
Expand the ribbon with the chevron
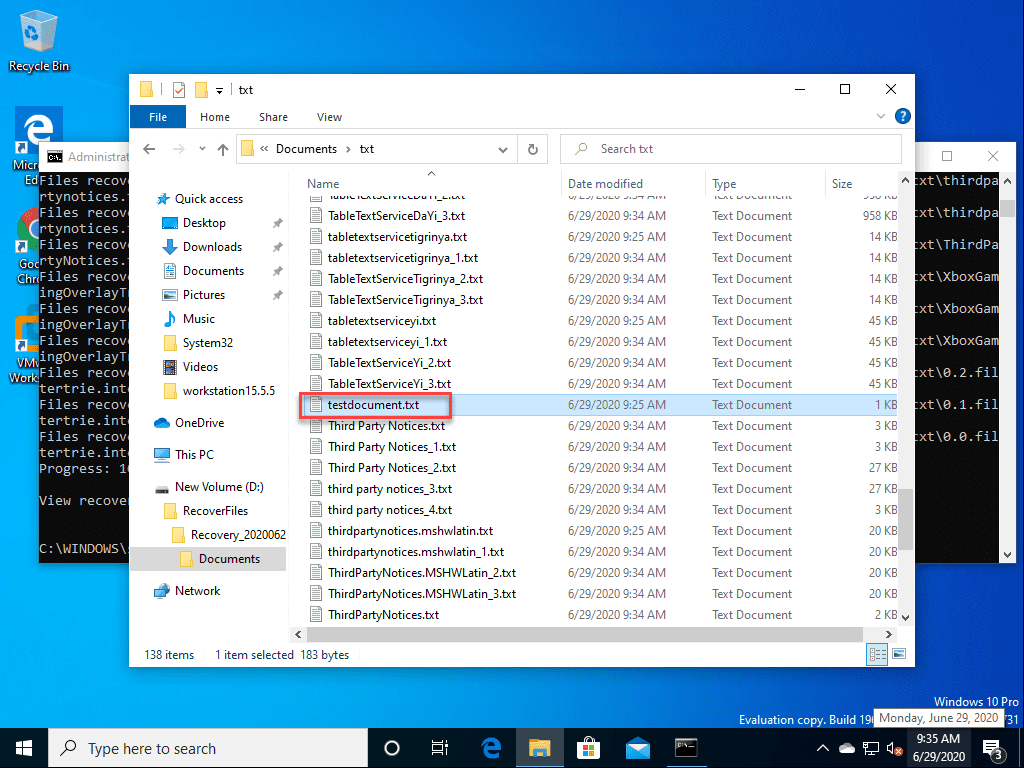[x=883, y=116]
